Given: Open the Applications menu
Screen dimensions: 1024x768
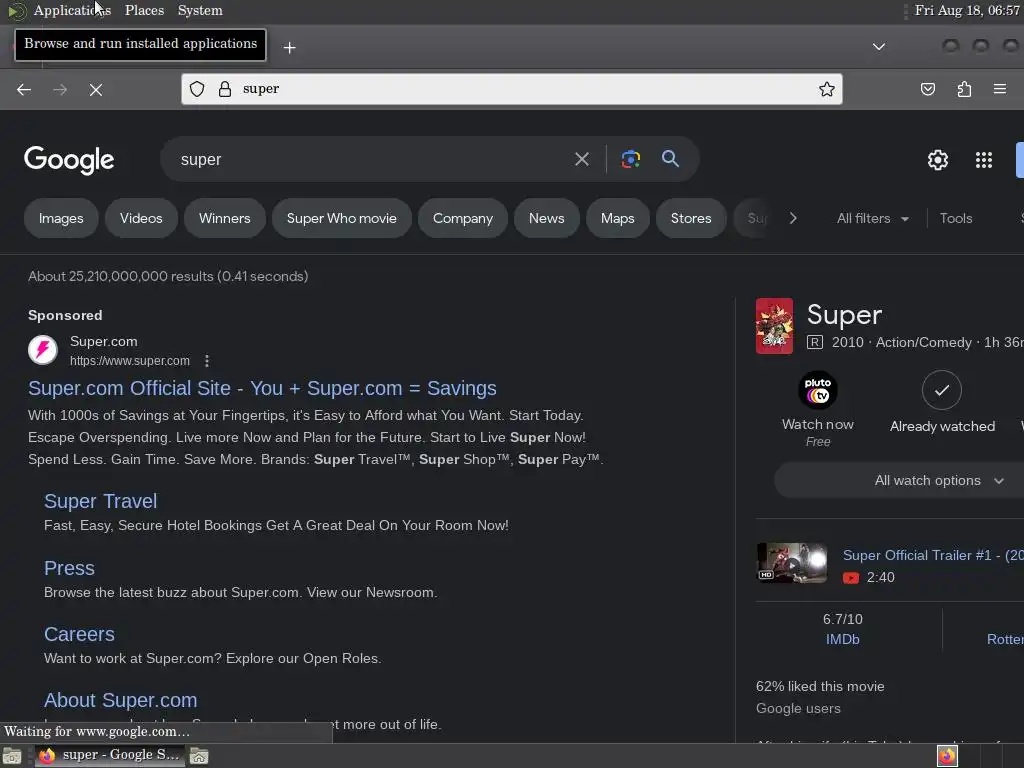Looking at the screenshot, I should [72, 10].
